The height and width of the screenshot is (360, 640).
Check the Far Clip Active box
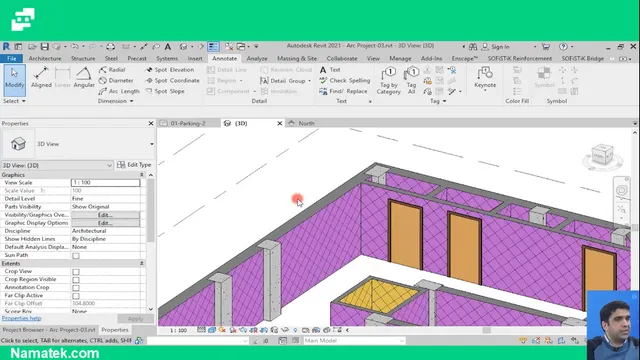click(76, 296)
